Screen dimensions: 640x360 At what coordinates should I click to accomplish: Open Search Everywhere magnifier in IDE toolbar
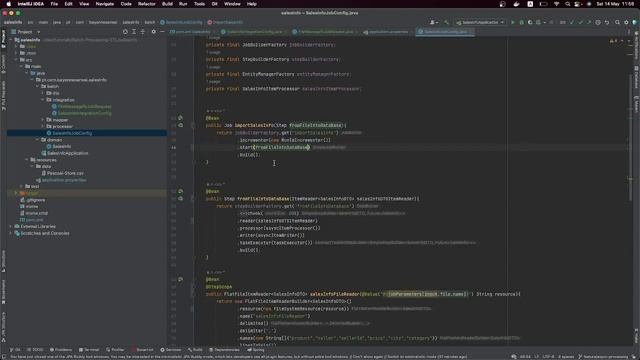pyautogui.click(x=617, y=22)
